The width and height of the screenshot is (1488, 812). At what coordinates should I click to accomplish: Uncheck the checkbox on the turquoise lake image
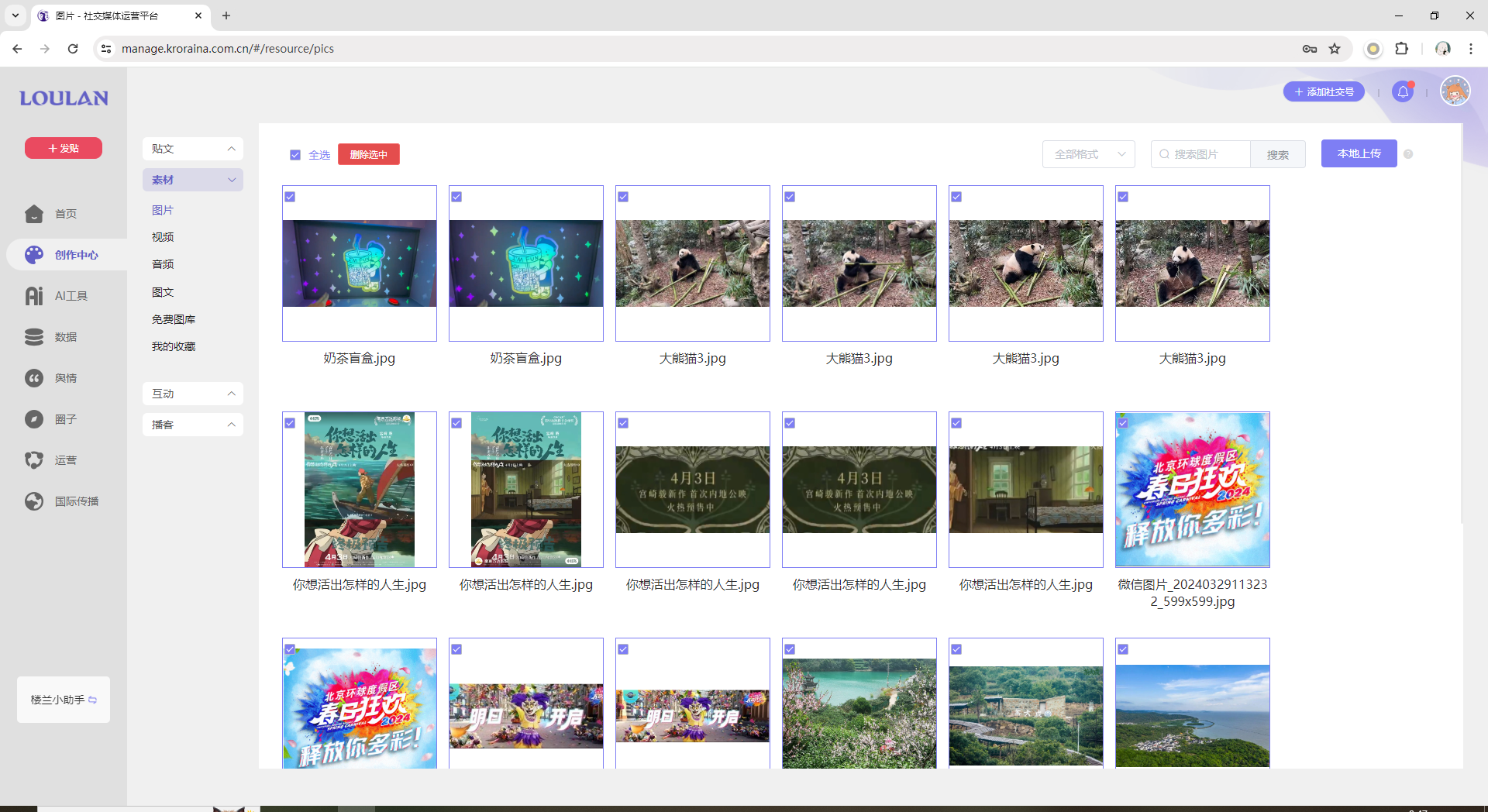[790, 649]
